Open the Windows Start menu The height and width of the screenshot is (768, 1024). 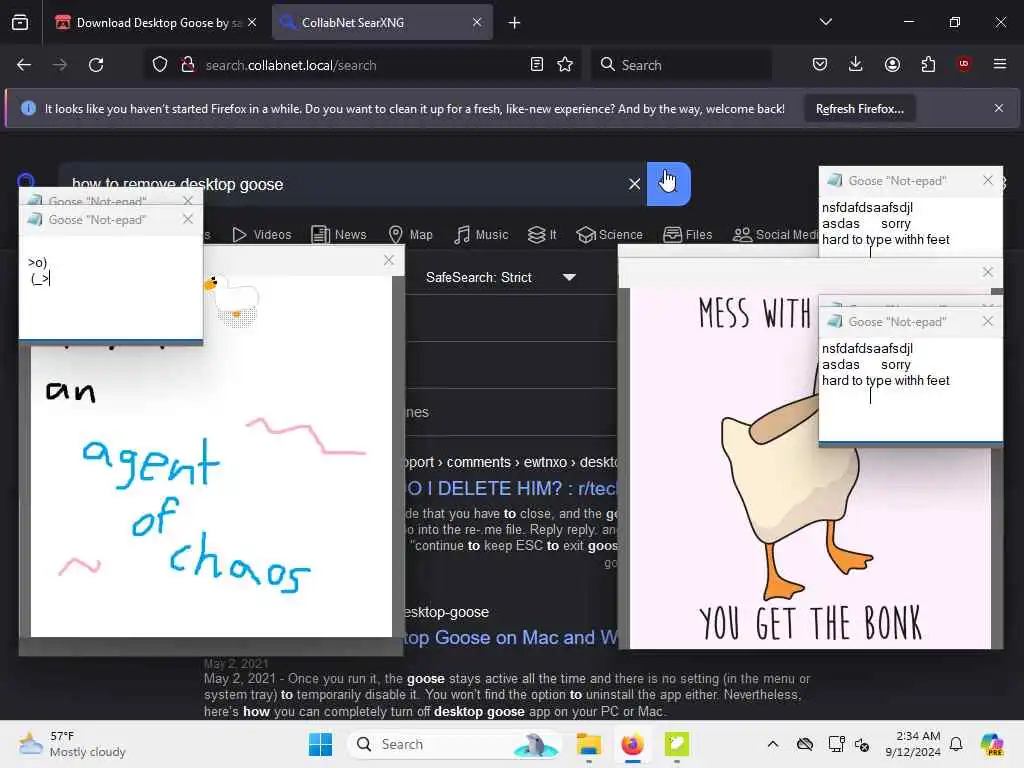pyautogui.click(x=320, y=744)
